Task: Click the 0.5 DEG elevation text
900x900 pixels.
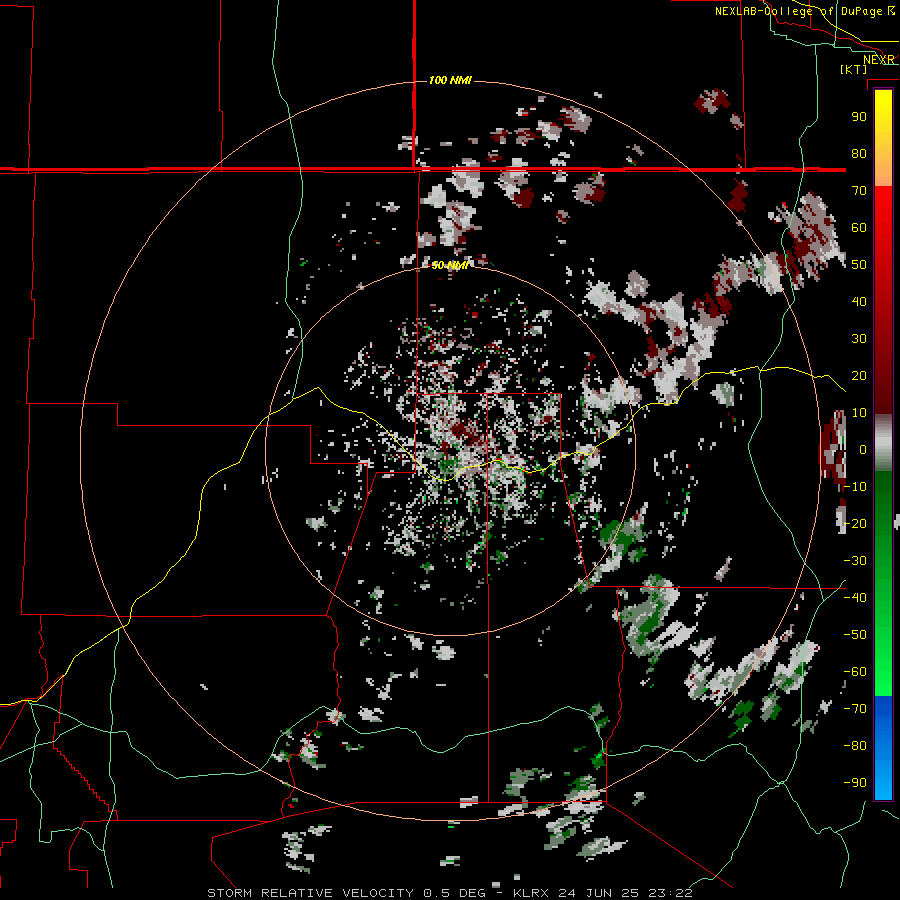Action: click(455, 893)
